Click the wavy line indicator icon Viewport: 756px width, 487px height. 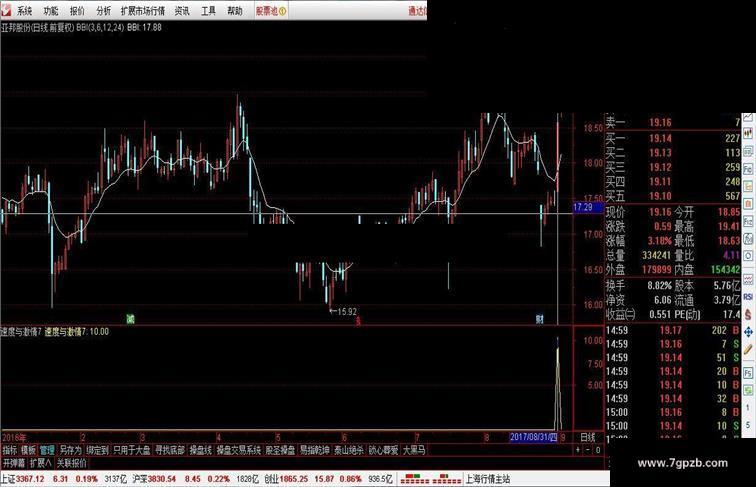pos(748,279)
